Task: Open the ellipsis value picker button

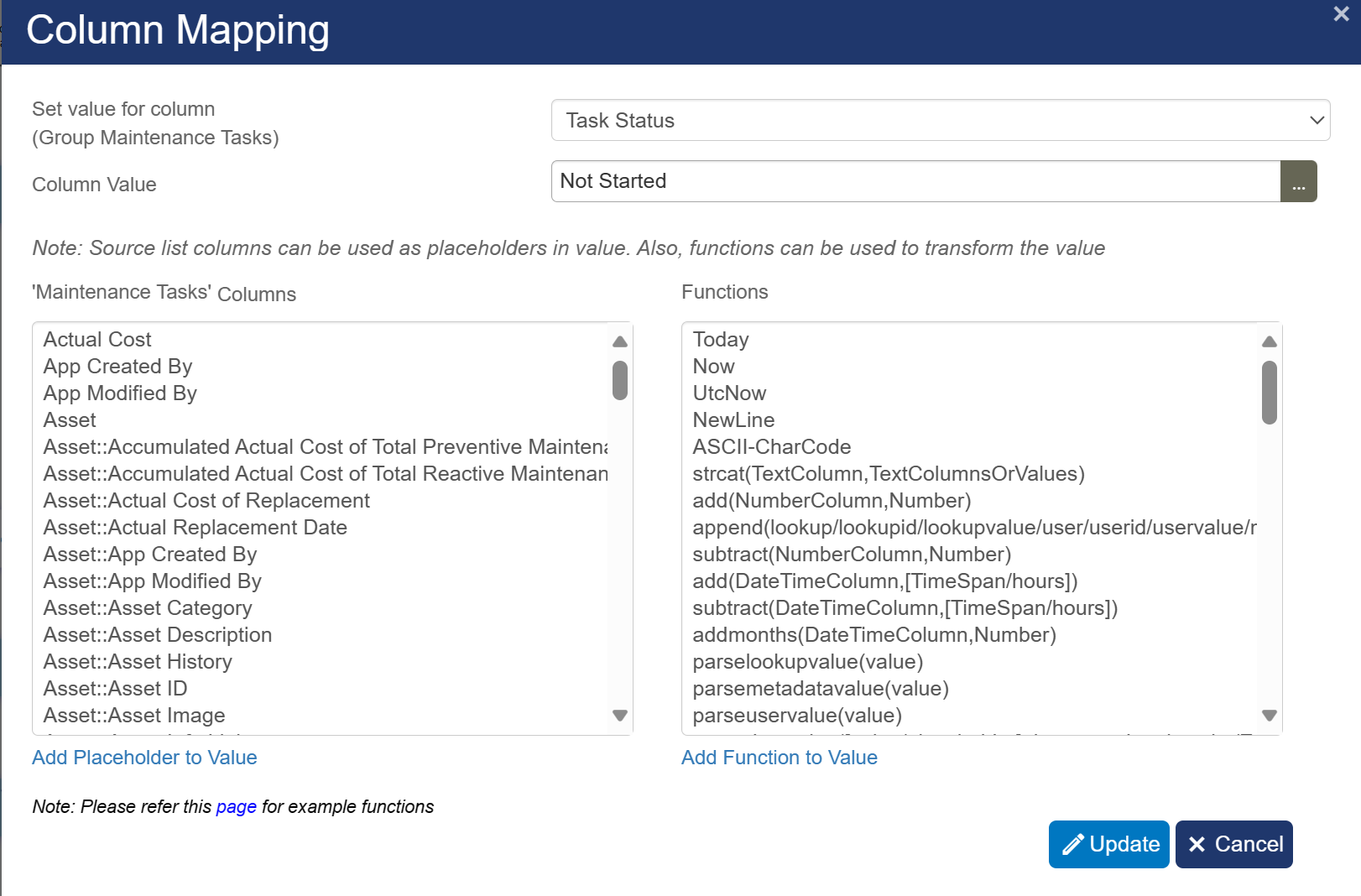Action: pyautogui.click(x=1299, y=181)
